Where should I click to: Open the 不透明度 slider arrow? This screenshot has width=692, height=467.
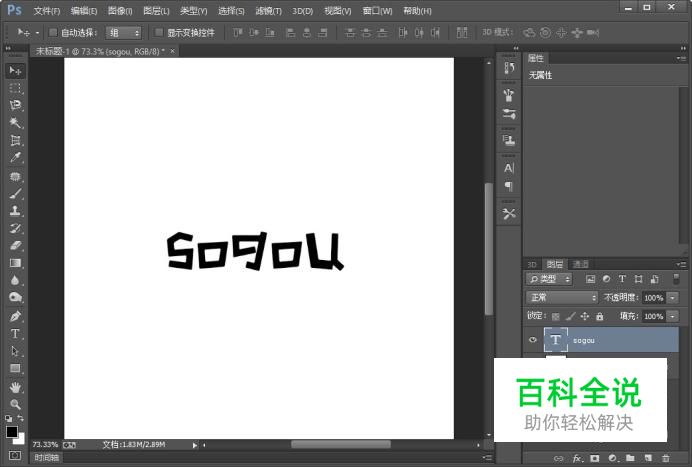coord(672,298)
